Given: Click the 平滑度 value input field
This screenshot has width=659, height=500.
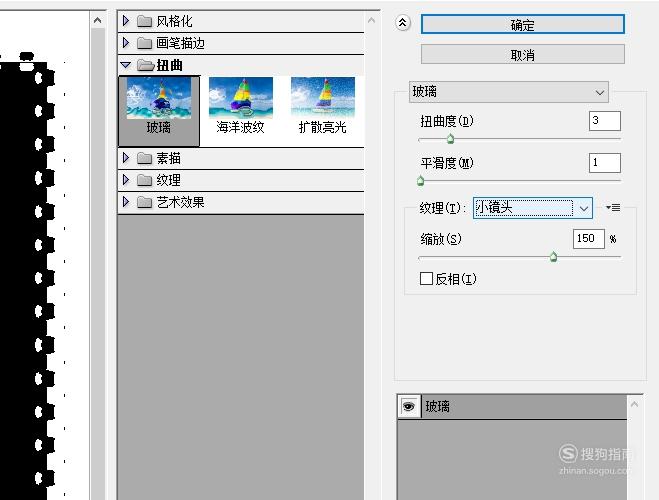Looking at the screenshot, I should 604,163.
